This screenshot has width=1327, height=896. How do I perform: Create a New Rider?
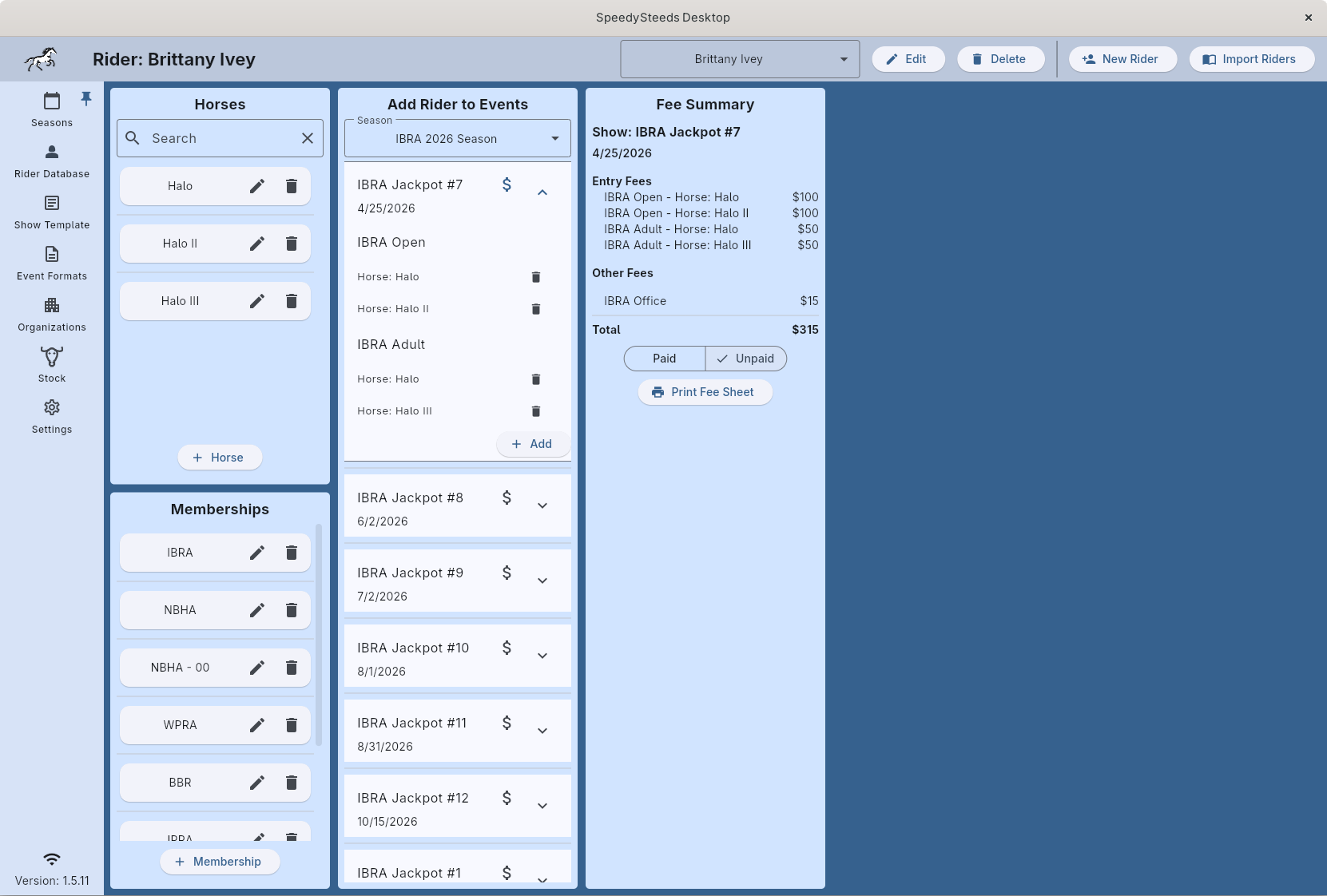click(1123, 59)
